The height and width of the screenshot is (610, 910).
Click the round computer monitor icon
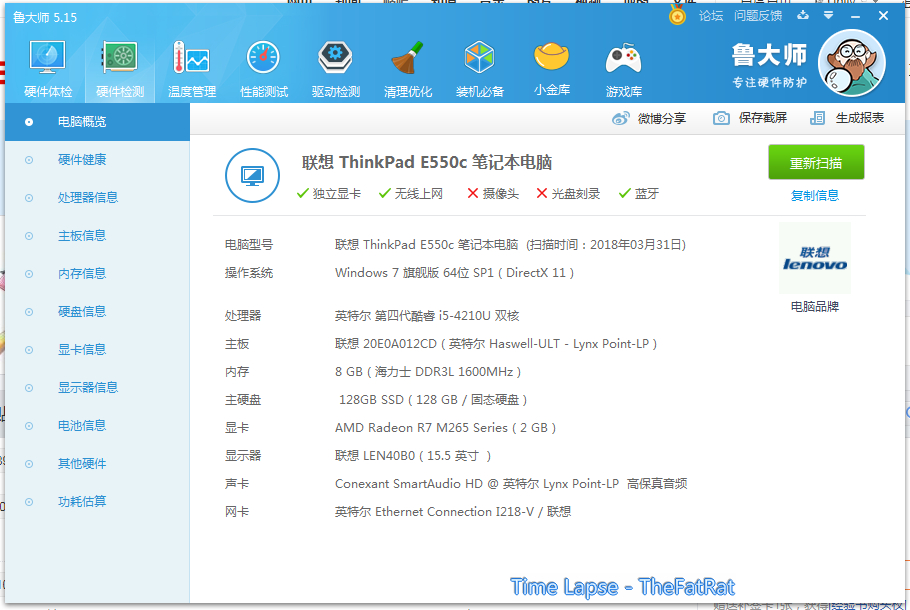252,175
